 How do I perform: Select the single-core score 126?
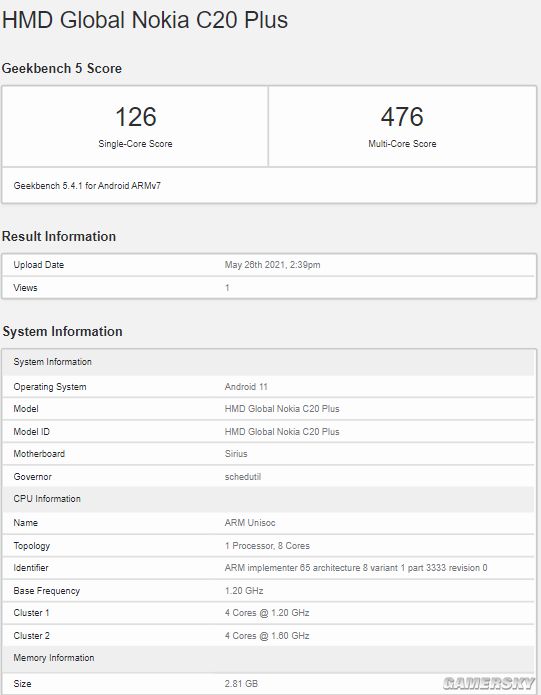tap(136, 117)
